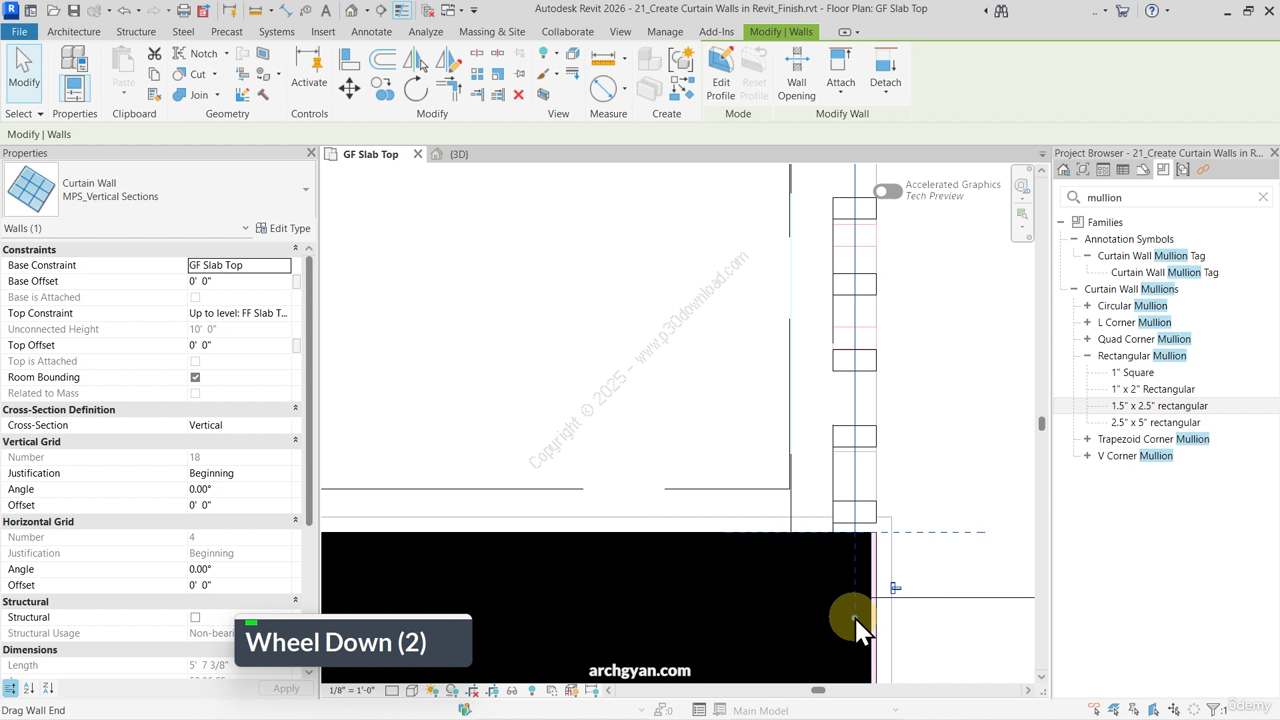
Task: Click the Edit Type button
Action: pyautogui.click(x=283, y=228)
